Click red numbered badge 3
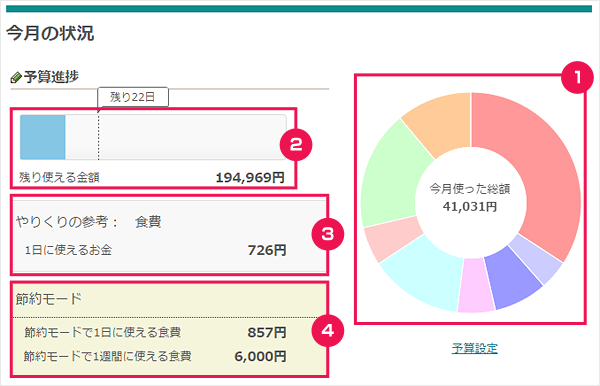This screenshot has width=600, height=386. [x=328, y=234]
